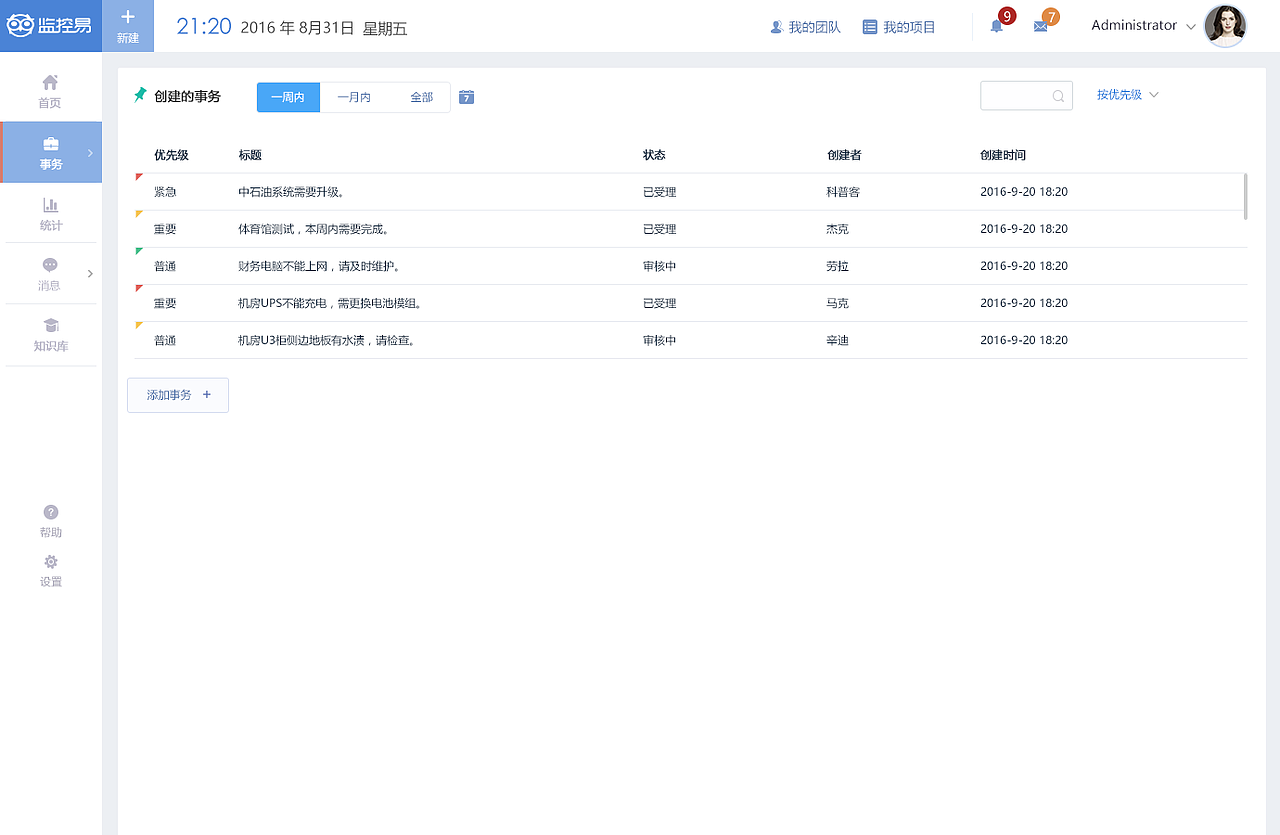
Task: Click the 创建者 column header
Action: click(x=844, y=155)
